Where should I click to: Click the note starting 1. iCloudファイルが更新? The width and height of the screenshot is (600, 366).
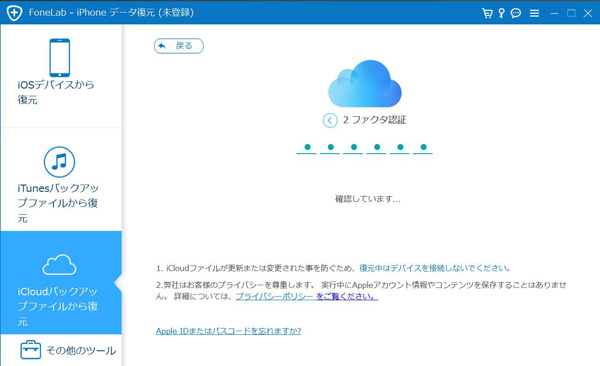coord(333,268)
